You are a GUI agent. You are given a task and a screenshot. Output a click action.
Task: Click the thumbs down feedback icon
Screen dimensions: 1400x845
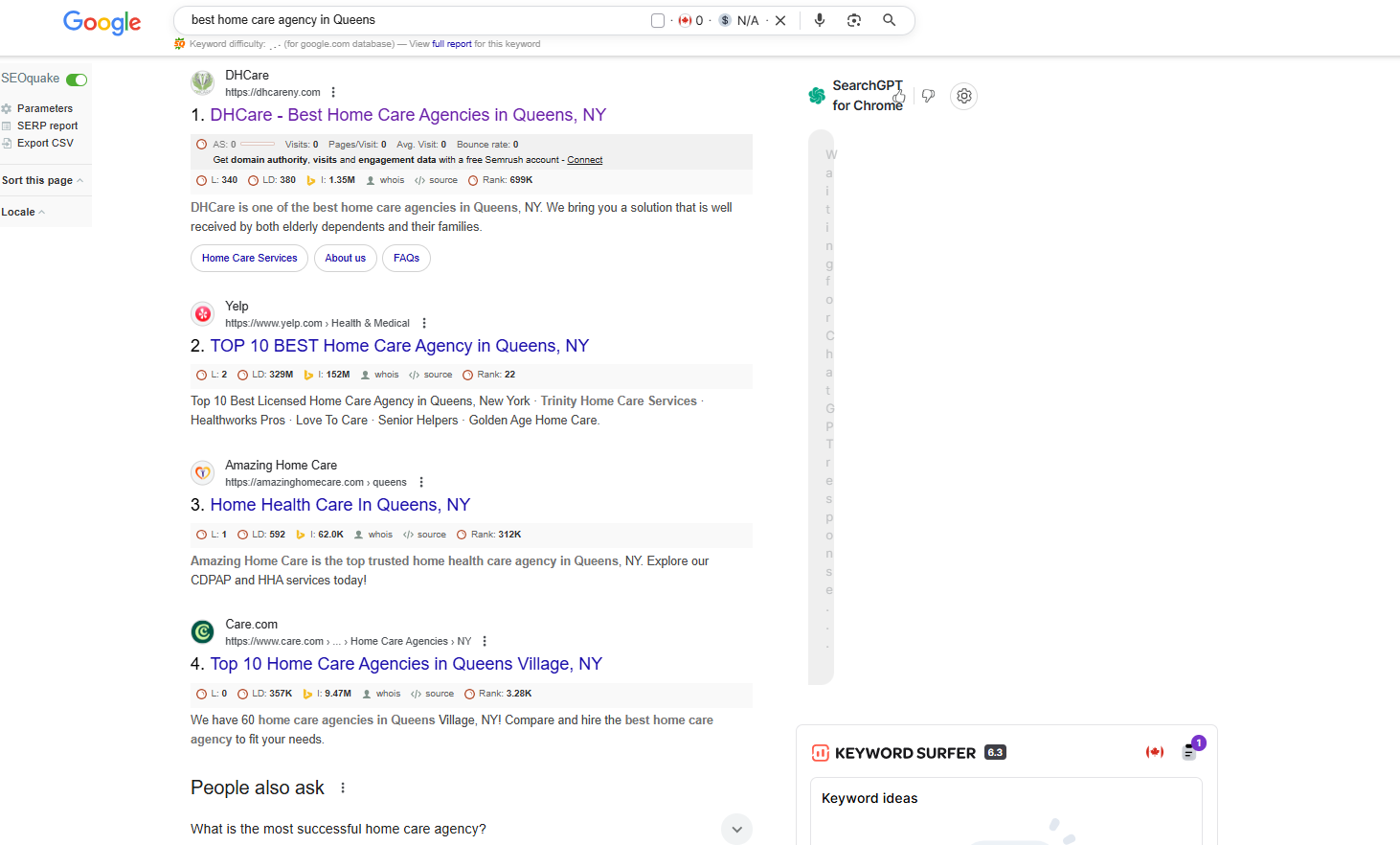928,96
